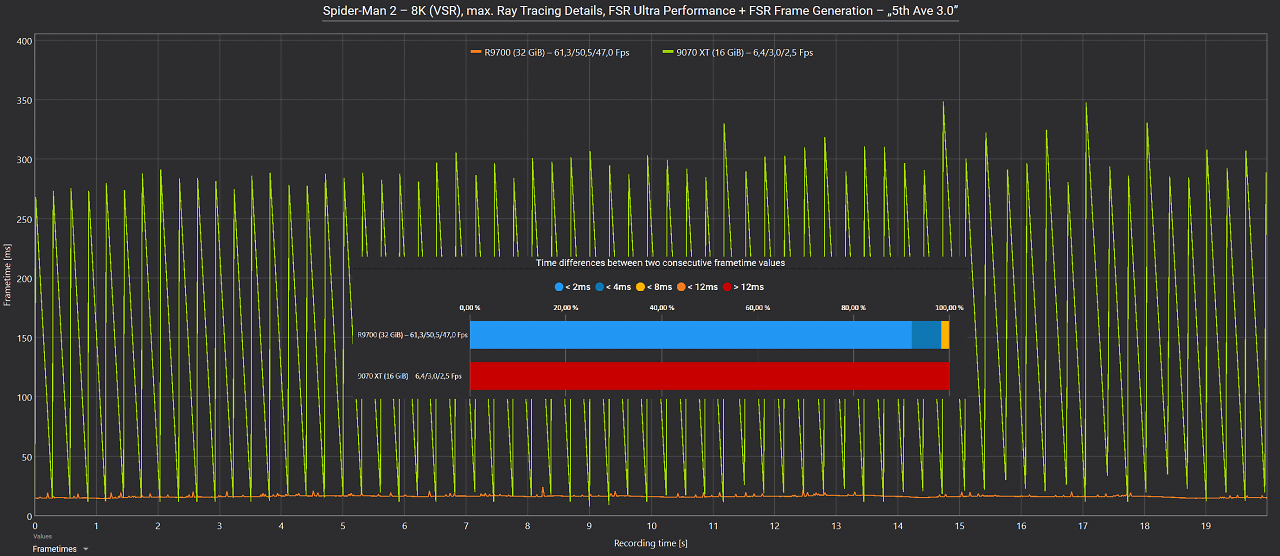1280x556 pixels.
Task: Click the 400 y-axis tick label
Action: pos(25,41)
